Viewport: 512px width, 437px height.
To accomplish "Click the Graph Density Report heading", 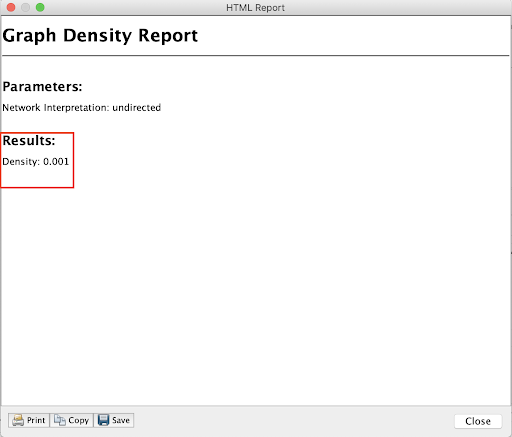I will (x=100, y=36).
